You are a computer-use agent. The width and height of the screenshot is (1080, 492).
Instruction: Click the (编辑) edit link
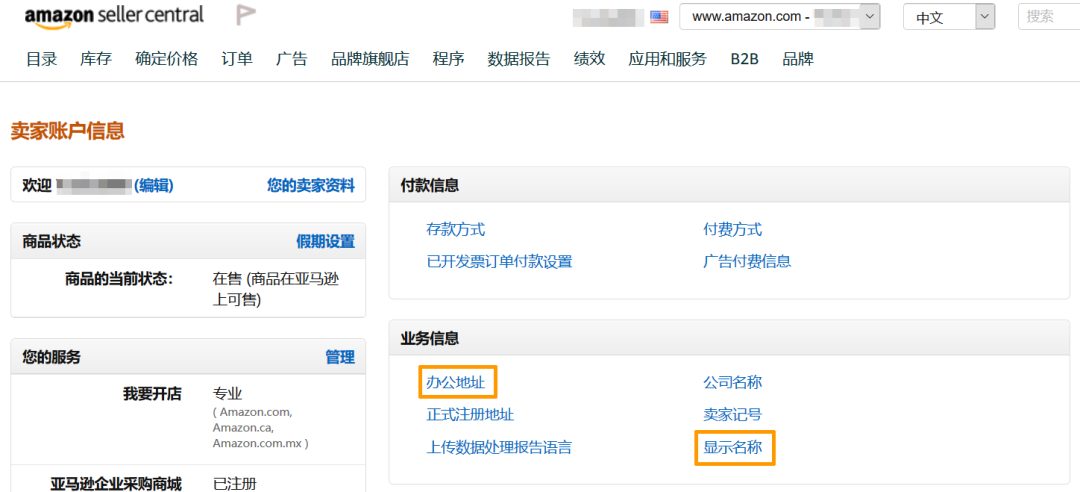(154, 185)
